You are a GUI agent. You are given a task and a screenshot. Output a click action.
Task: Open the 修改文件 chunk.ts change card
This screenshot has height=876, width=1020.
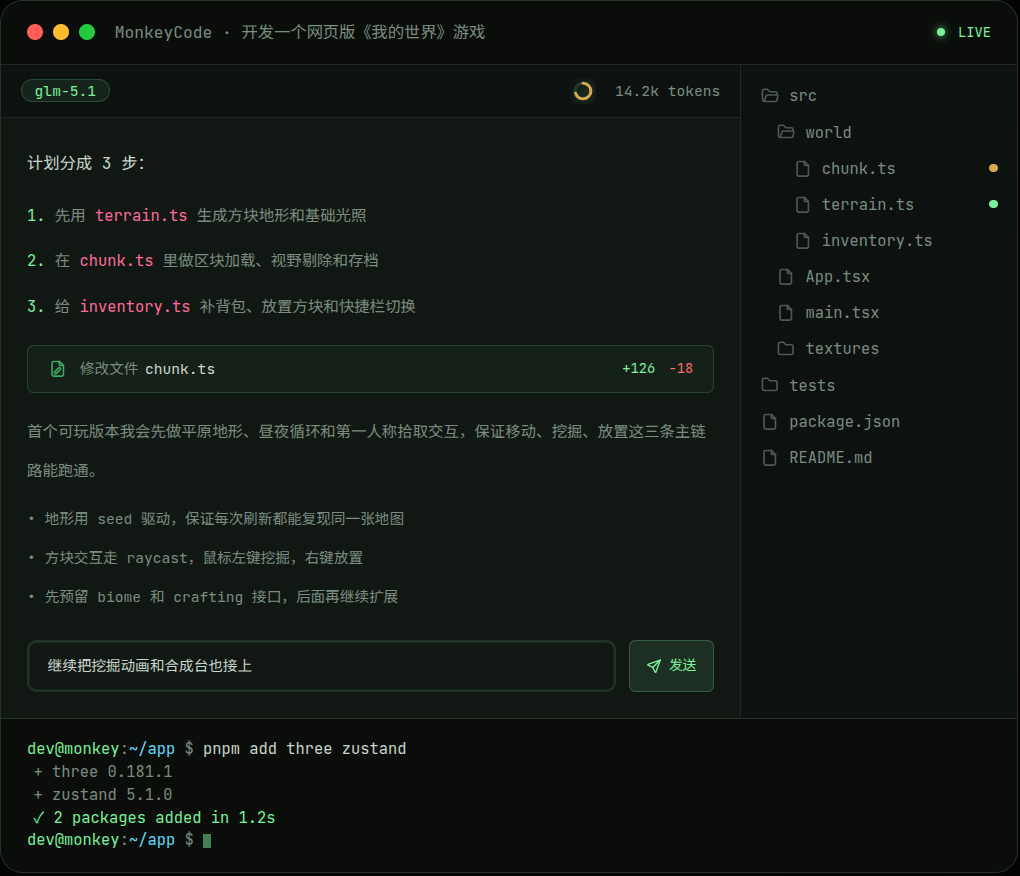[370, 369]
